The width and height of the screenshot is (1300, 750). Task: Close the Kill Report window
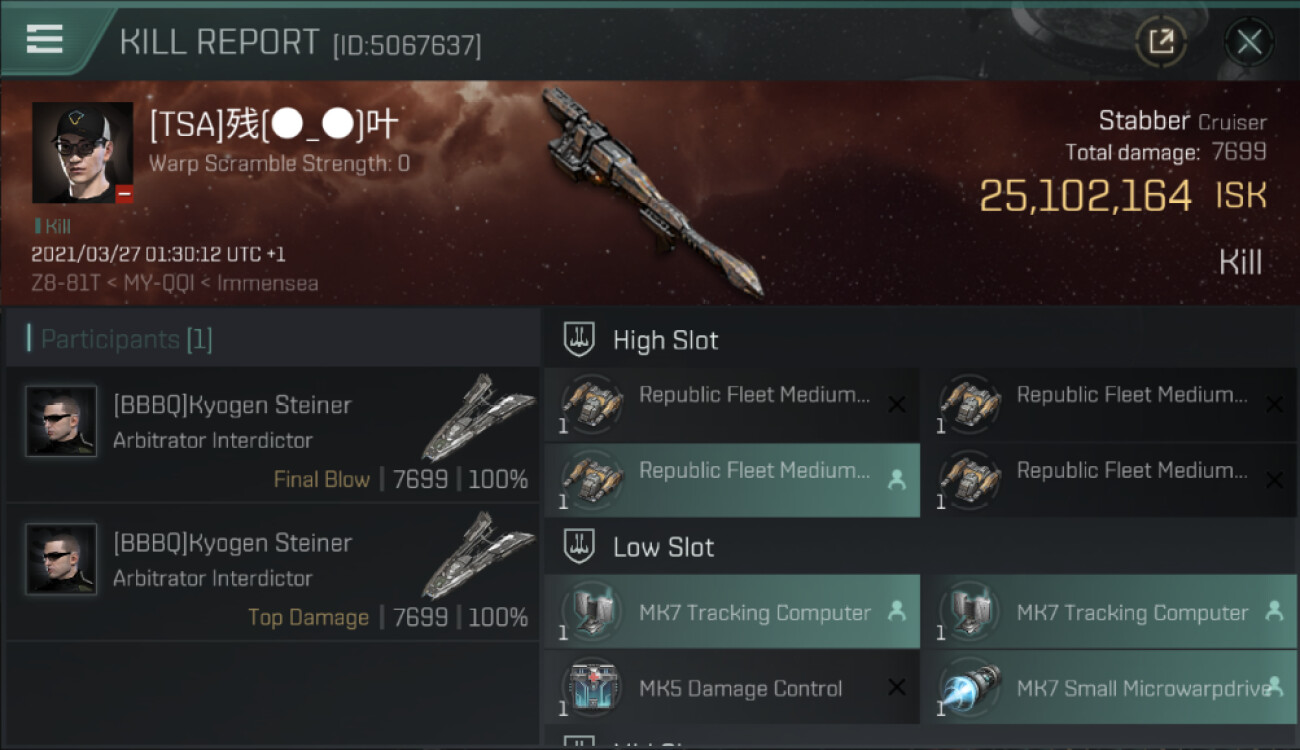[1249, 42]
